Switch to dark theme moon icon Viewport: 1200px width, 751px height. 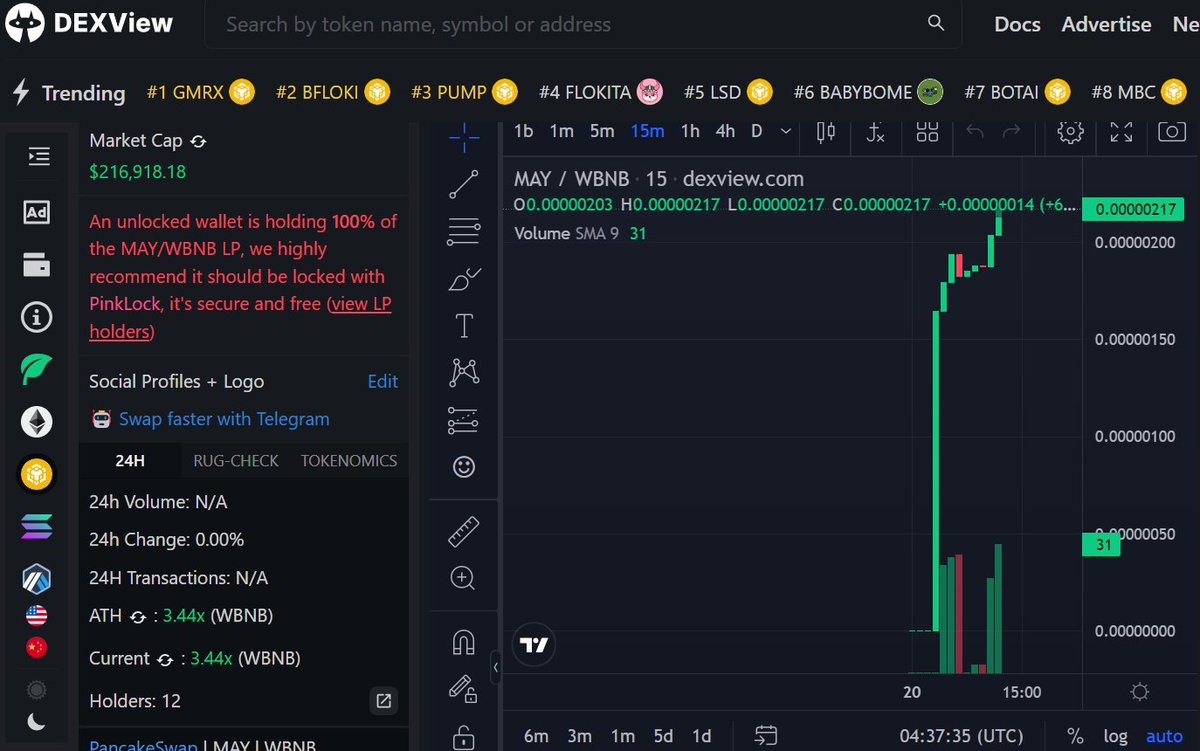tap(37, 722)
